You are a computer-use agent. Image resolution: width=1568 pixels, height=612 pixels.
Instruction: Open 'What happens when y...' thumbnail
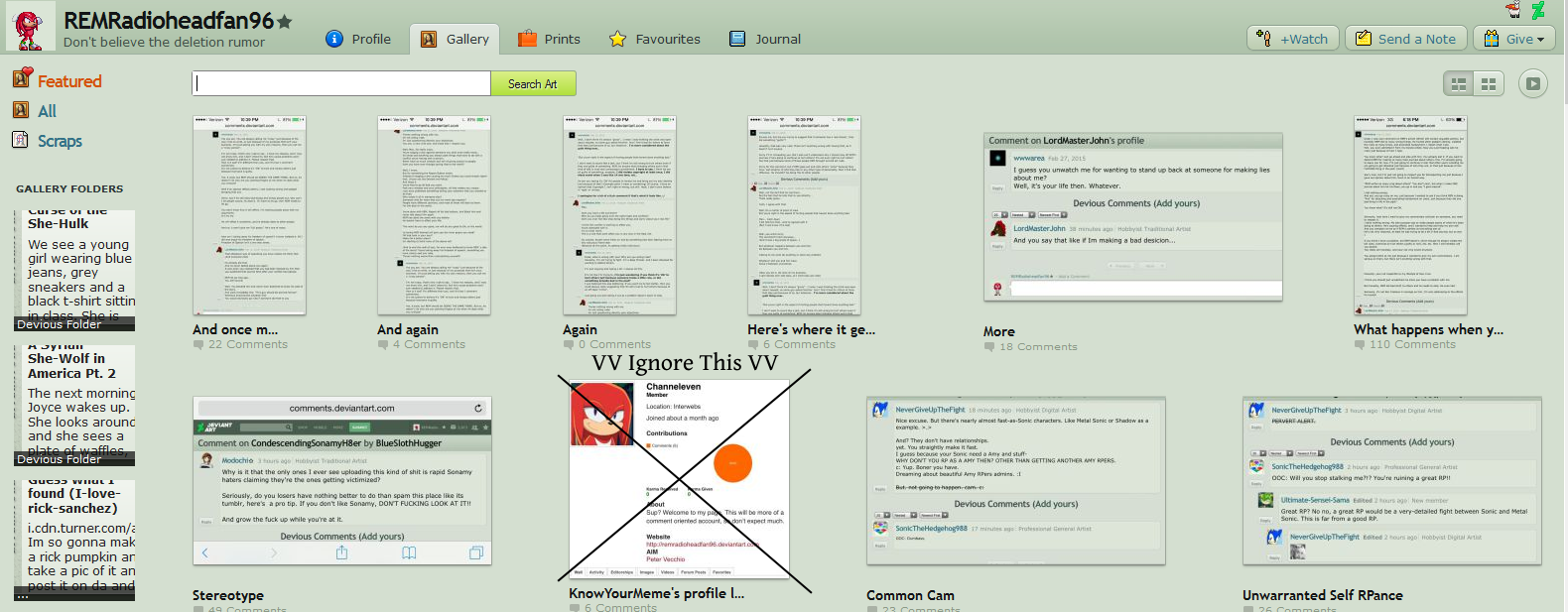click(1410, 215)
